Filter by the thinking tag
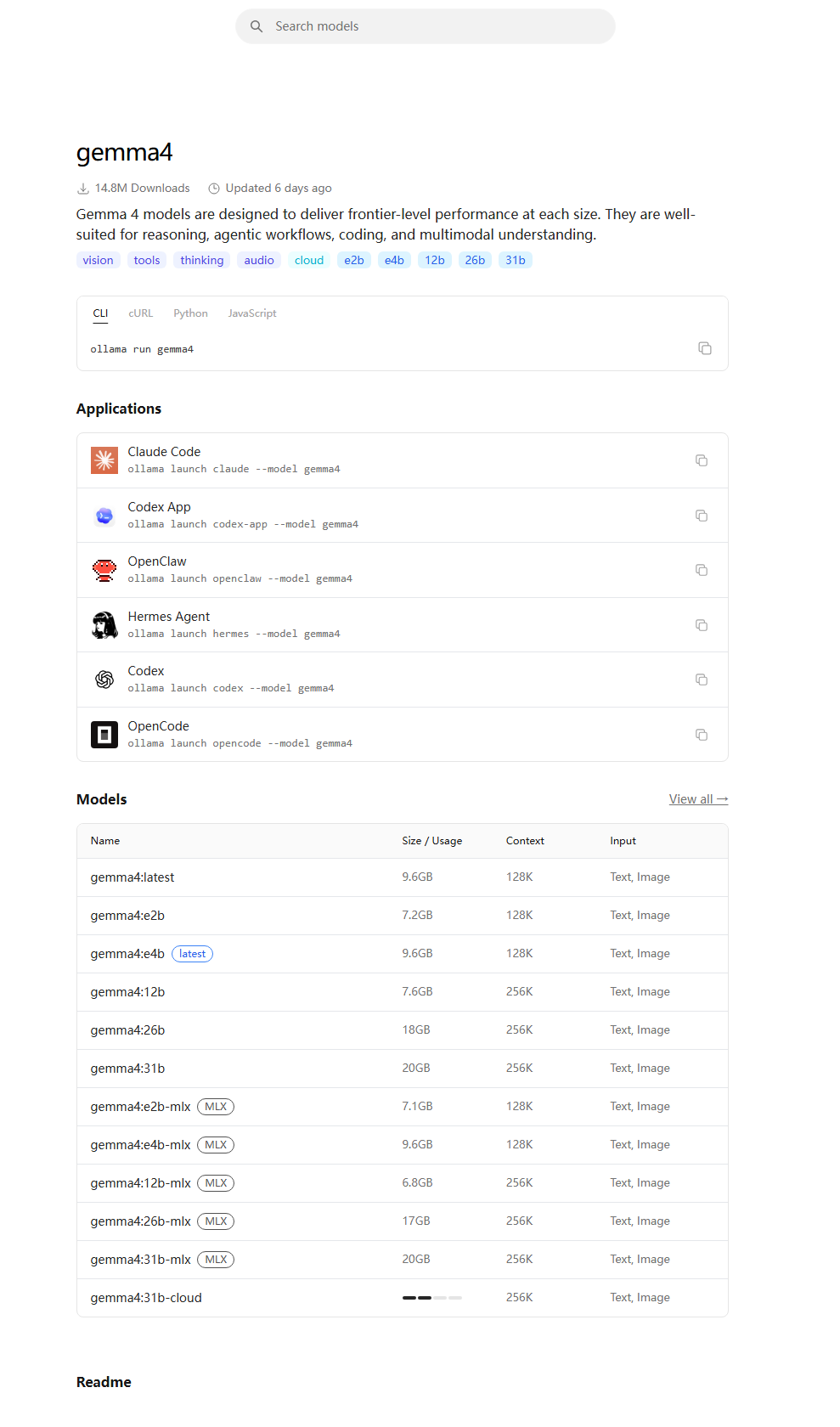Viewport: 840px width, 1427px height. [x=202, y=260]
